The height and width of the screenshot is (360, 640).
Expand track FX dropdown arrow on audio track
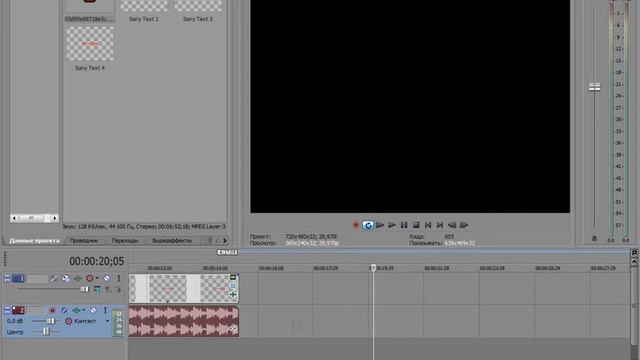(84, 310)
